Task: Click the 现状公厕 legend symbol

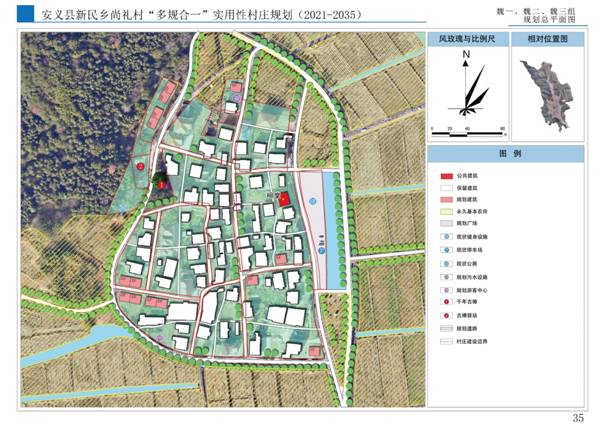Action: 447,264
